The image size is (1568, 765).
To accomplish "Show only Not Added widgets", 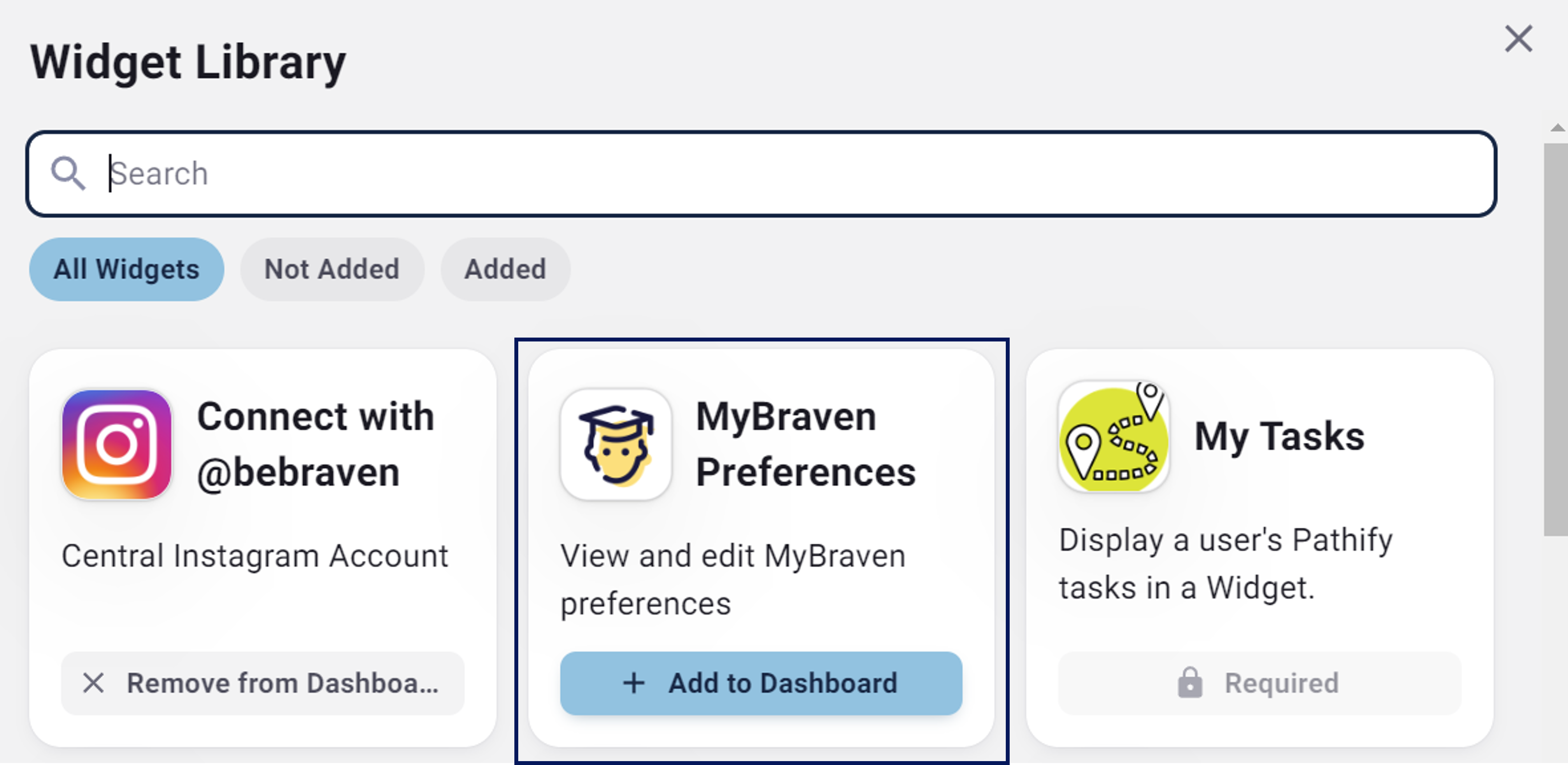I will [332, 269].
